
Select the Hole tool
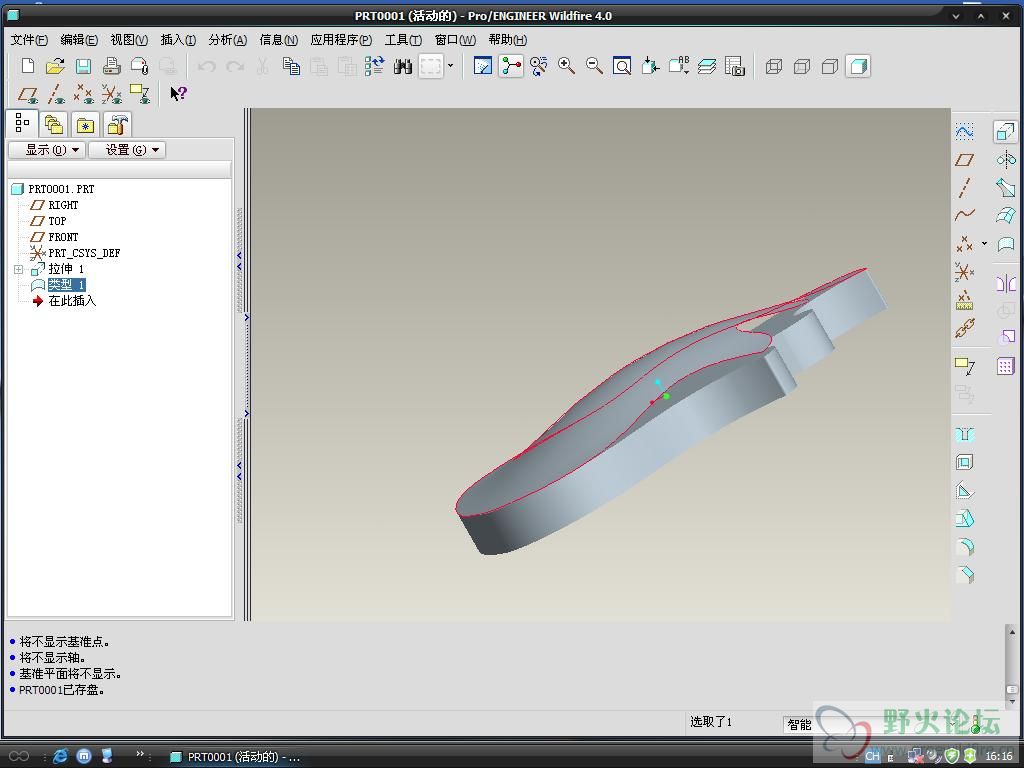965,434
